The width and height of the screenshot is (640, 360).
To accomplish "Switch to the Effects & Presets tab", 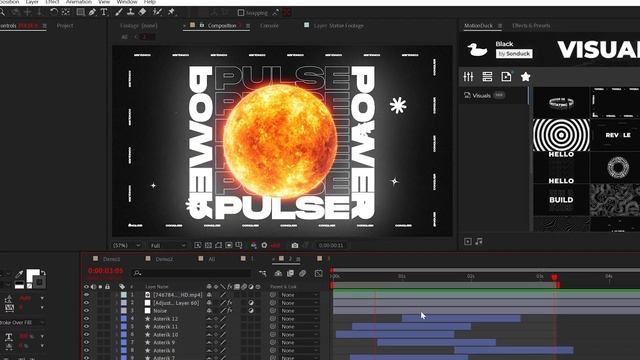I will (531, 26).
